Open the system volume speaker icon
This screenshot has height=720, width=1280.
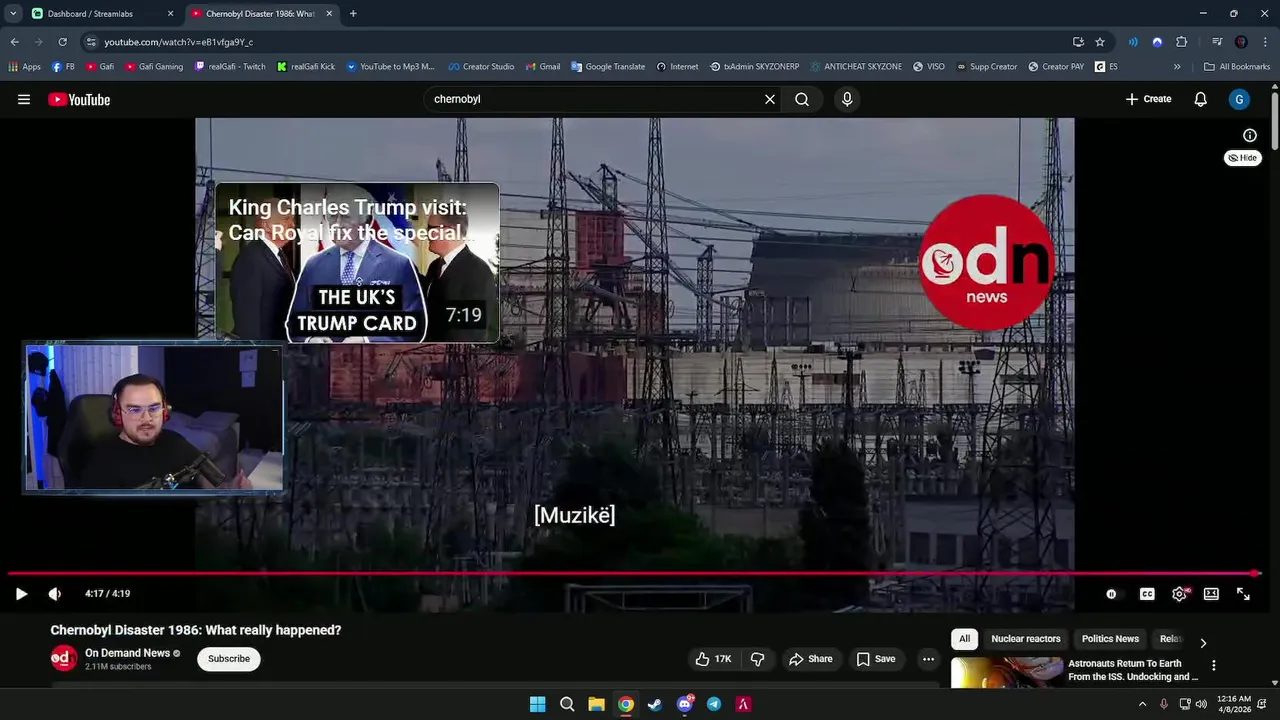tap(1201, 704)
